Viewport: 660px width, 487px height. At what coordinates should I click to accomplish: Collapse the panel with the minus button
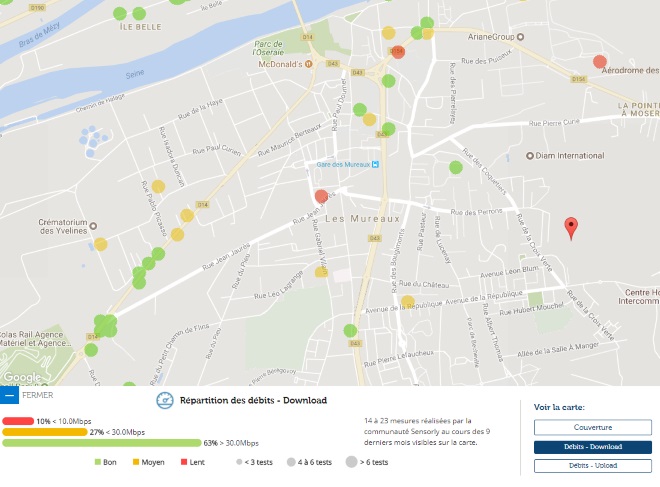[10, 395]
